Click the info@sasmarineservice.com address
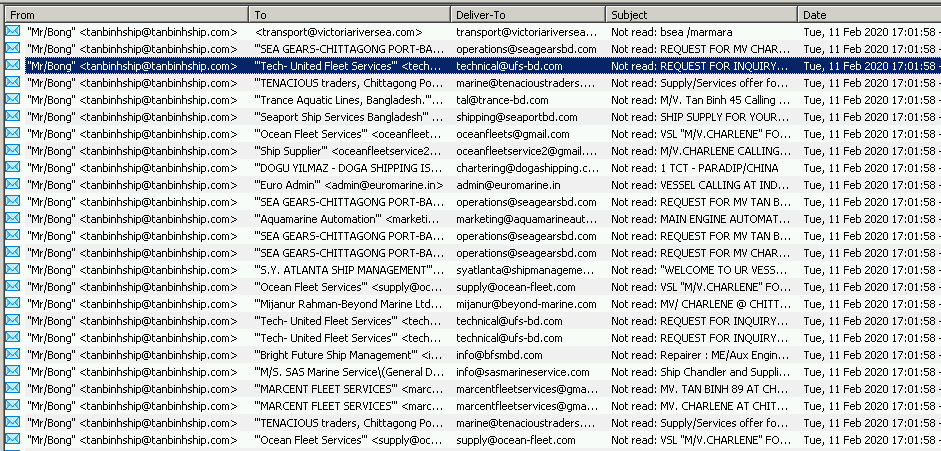The height and width of the screenshot is (451, 941). pos(522,372)
